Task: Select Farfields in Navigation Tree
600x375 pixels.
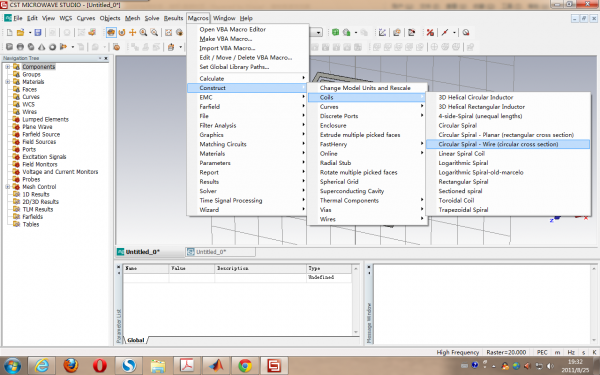Action: (33, 217)
